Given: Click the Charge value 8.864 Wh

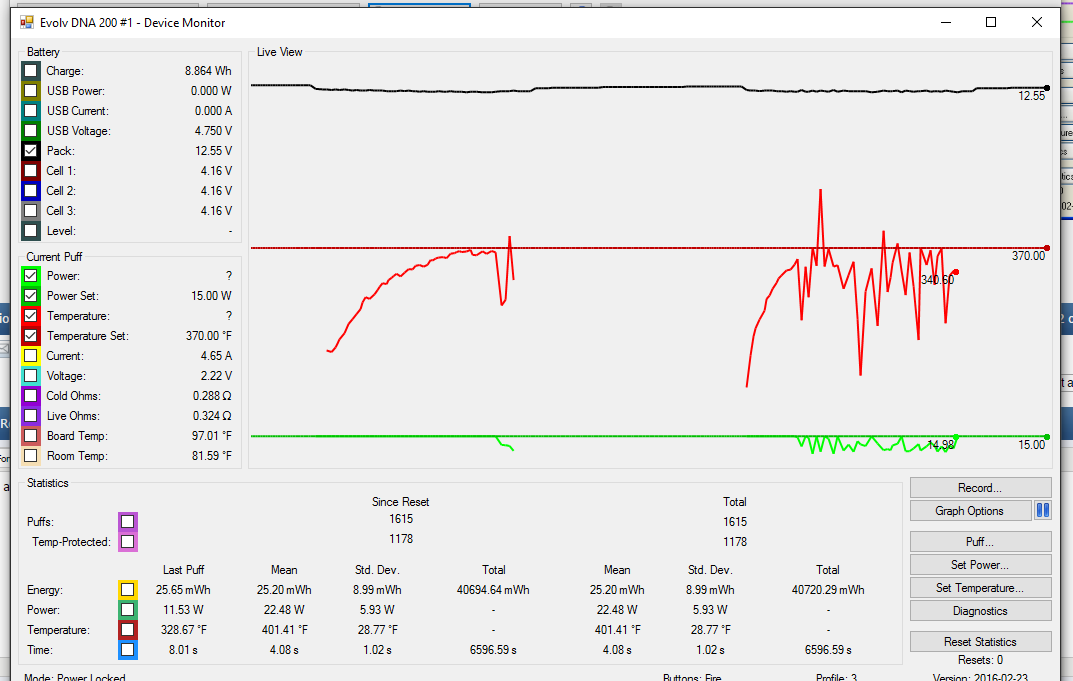Looking at the screenshot, I should pos(208,71).
